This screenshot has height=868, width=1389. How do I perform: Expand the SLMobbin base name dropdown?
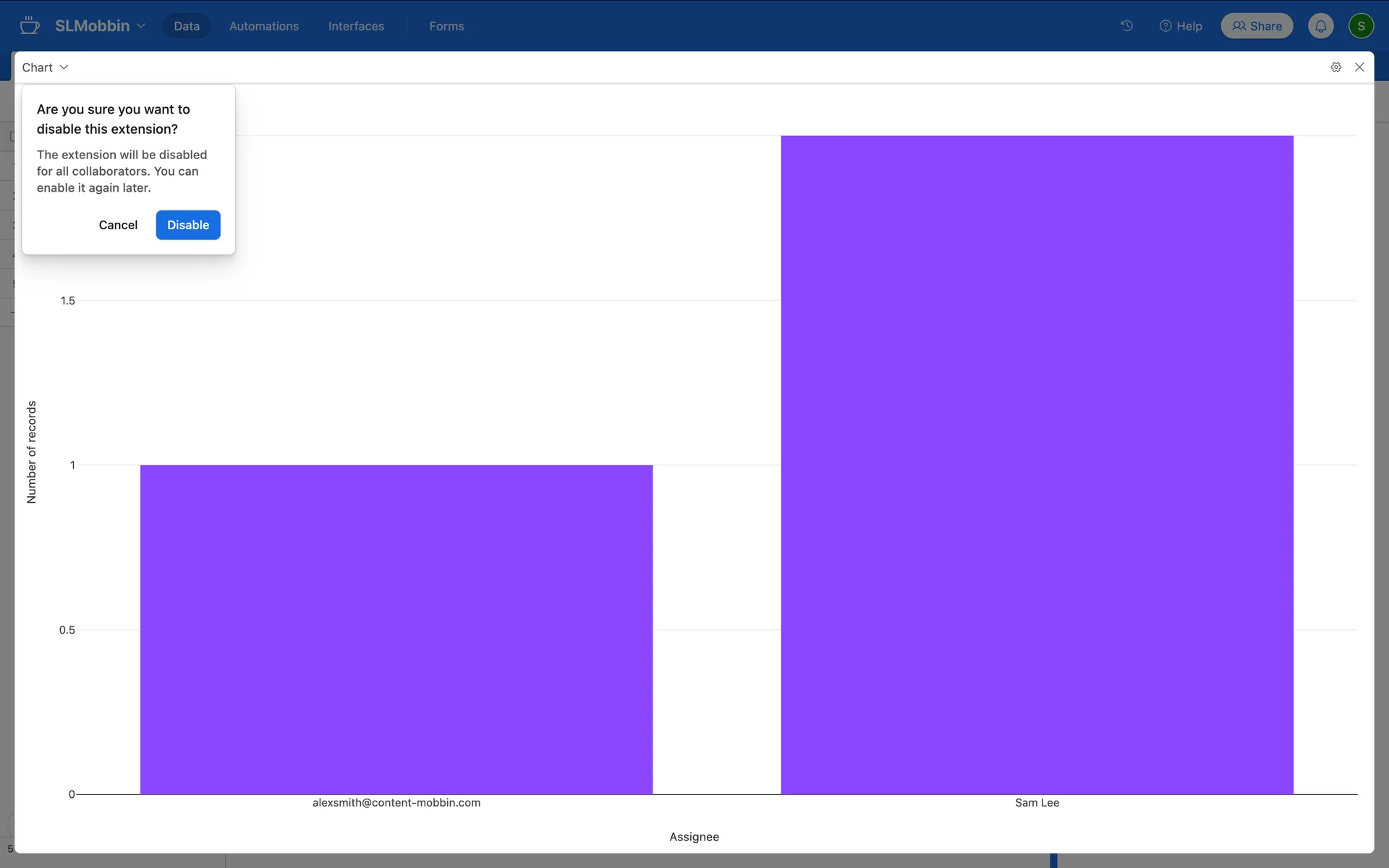pos(141,26)
